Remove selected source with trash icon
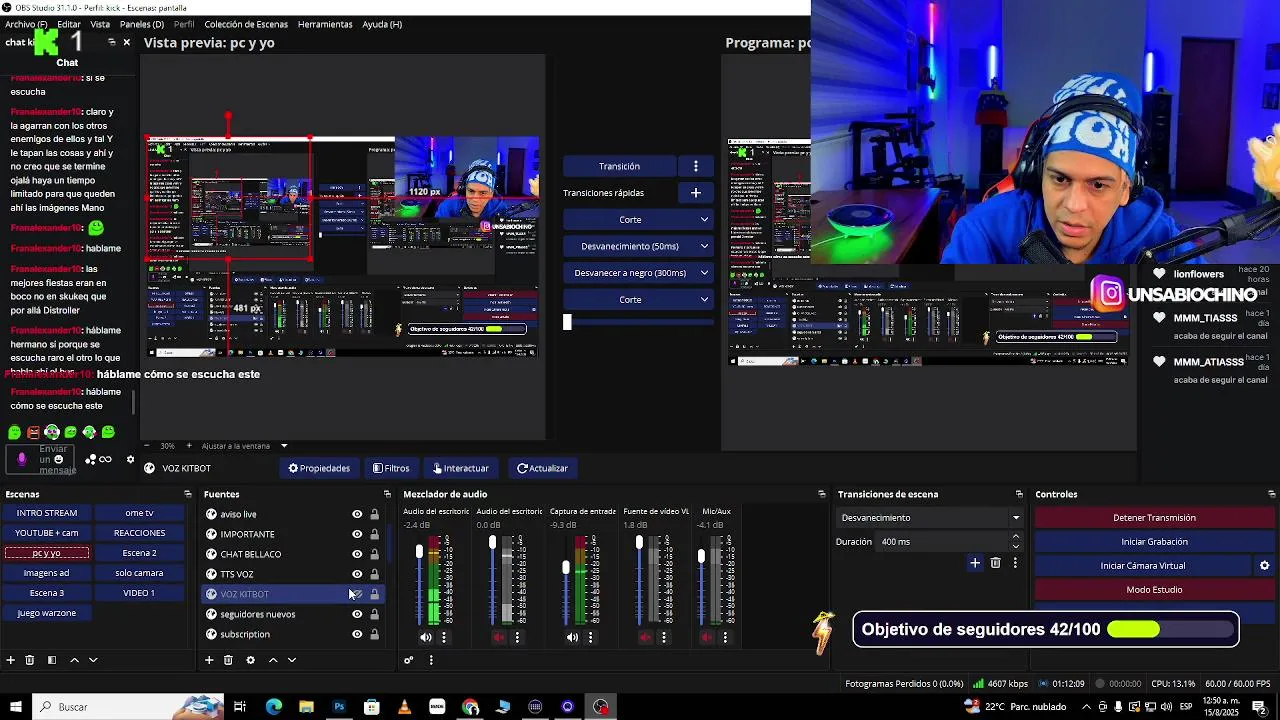Screen dimensions: 1280x720 [x=228, y=660]
